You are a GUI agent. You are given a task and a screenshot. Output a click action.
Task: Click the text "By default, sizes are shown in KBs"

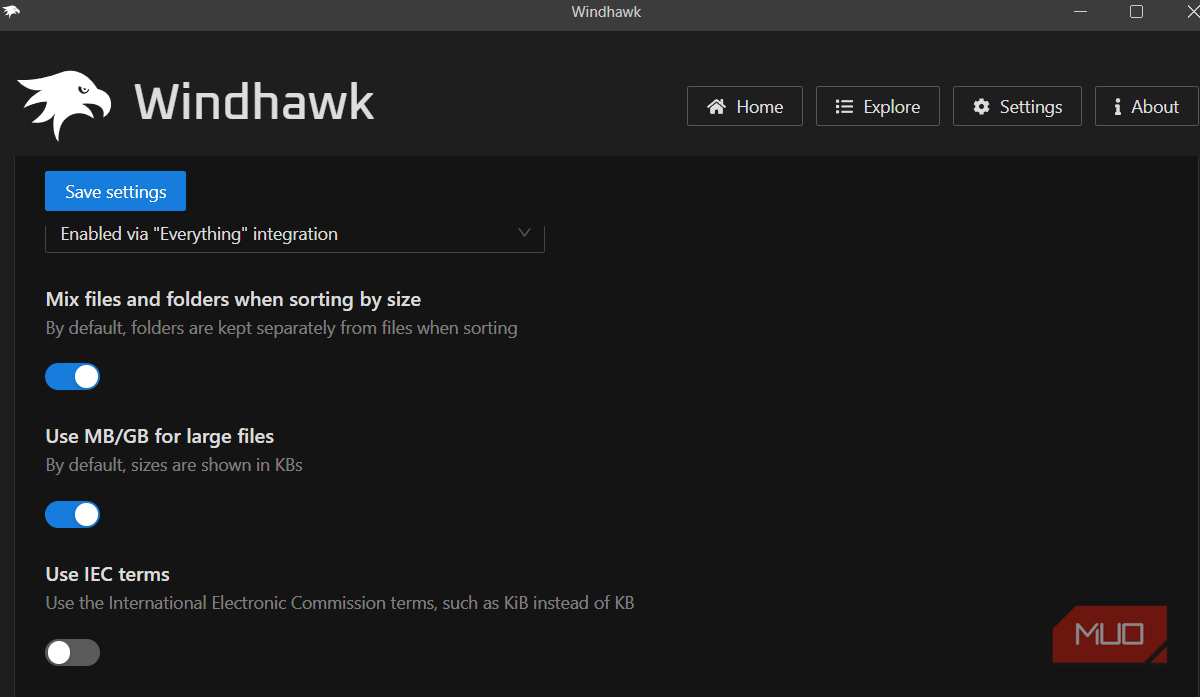tap(174, 465)
